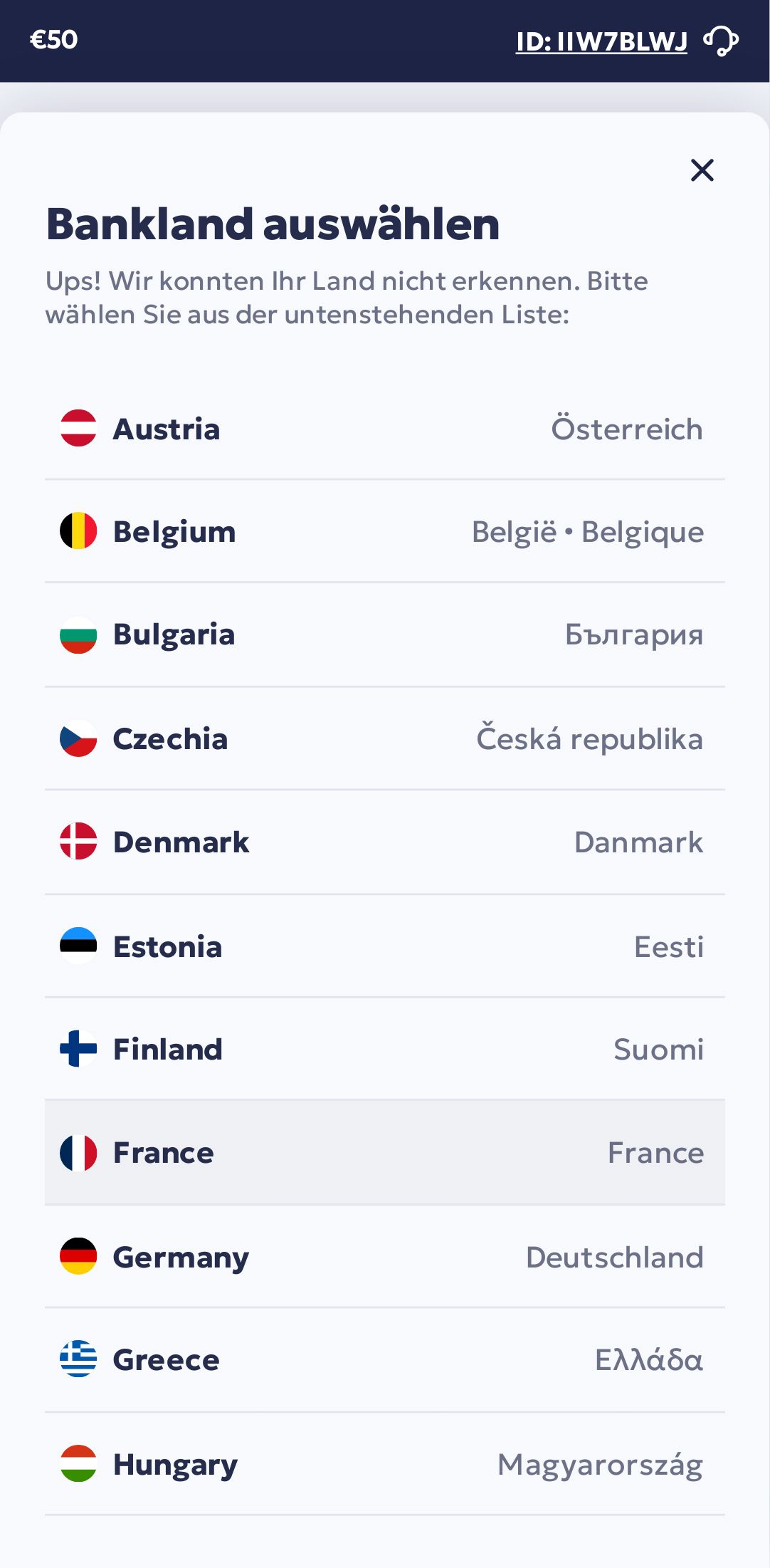The image size is (770, 1568).
Task: Click the Finland flag icon
Action: coord(78,1049)
